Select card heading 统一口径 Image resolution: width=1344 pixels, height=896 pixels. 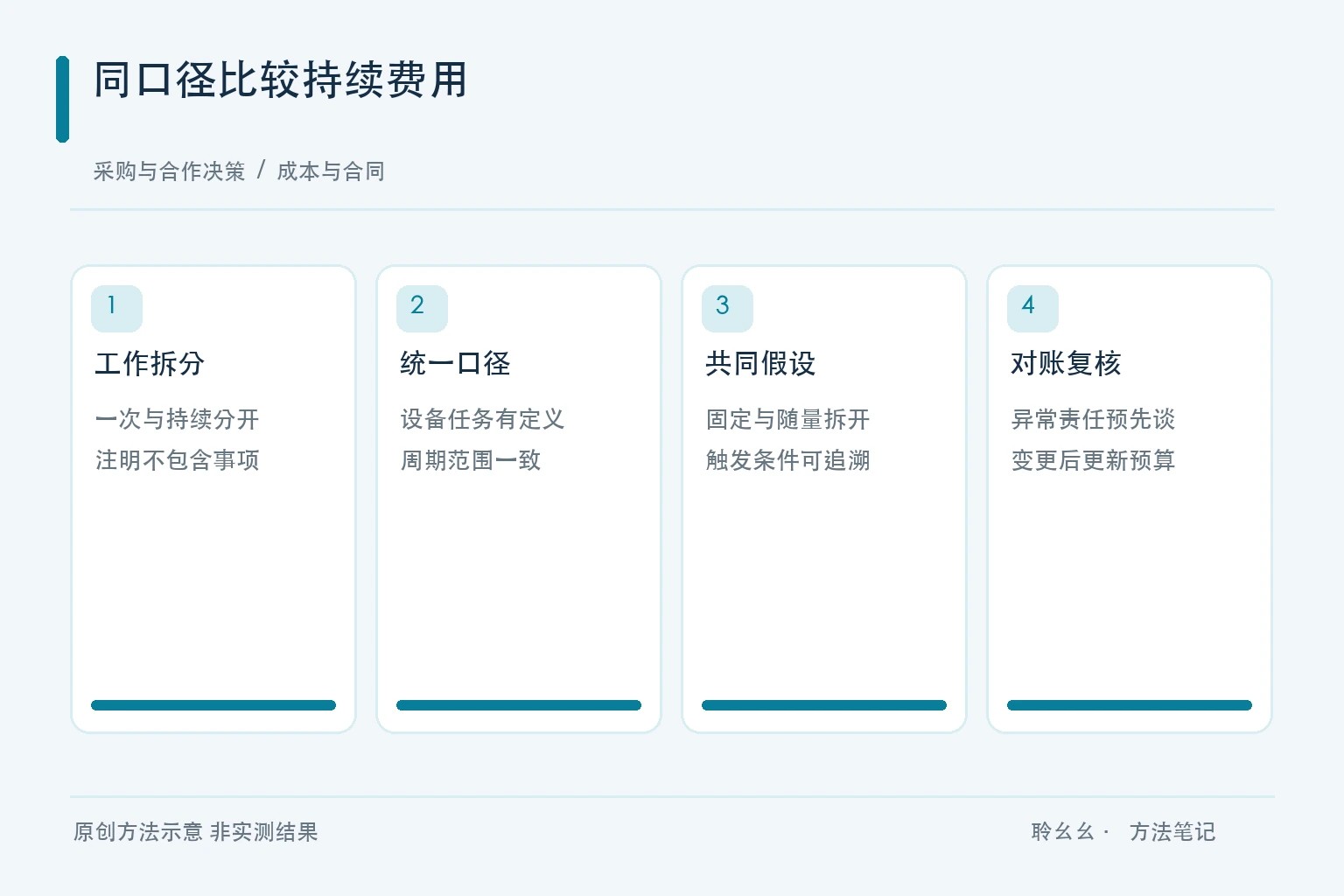point(455,363)
